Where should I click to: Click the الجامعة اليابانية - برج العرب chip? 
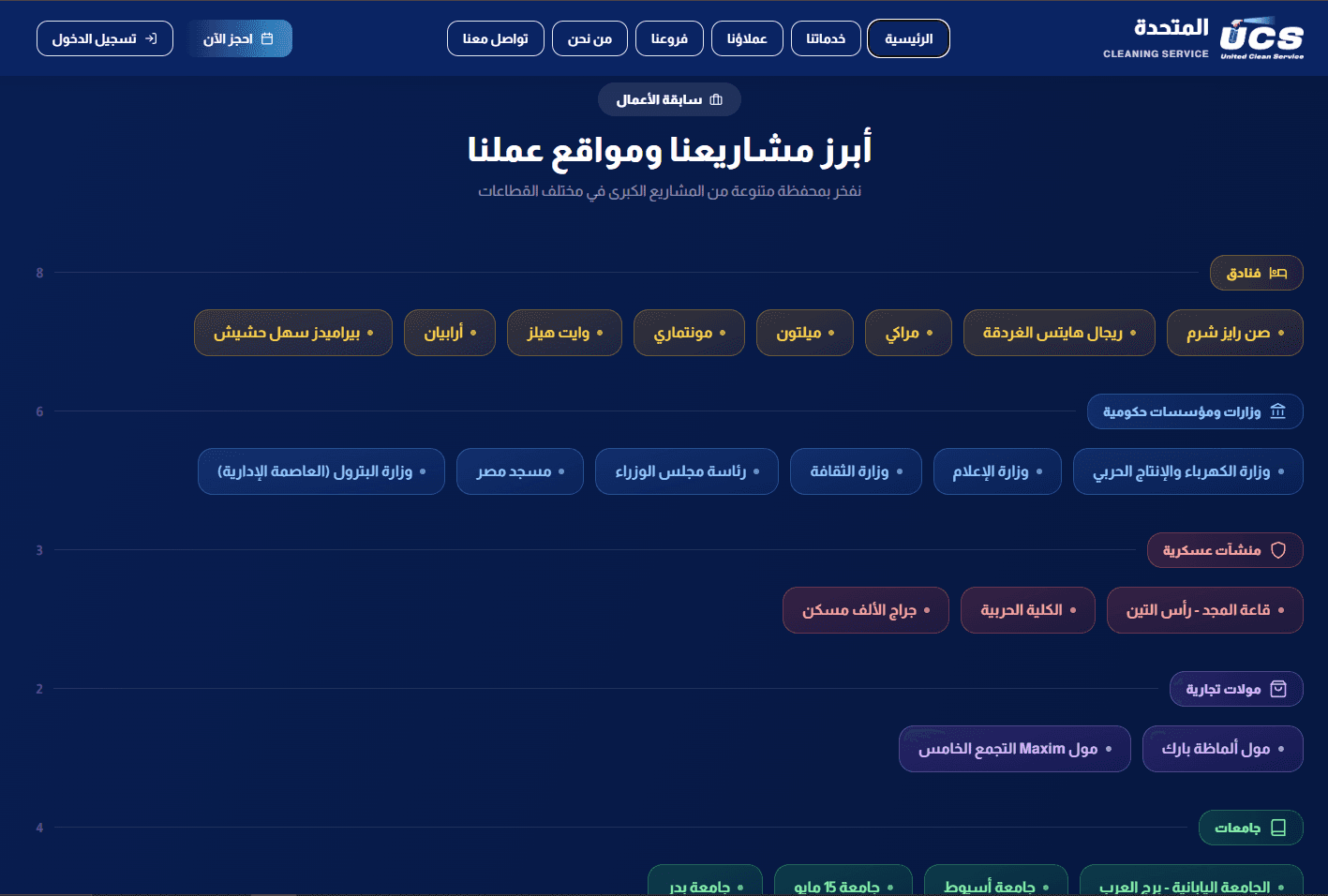(x=1191, y=882)
